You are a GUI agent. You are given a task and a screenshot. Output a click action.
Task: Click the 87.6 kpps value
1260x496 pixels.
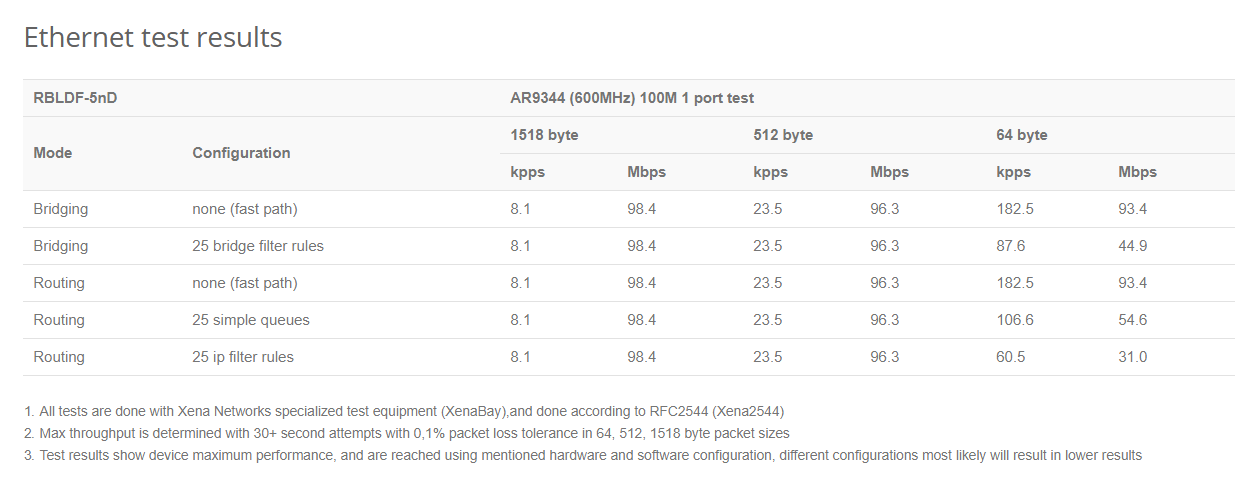(1011, 246)
